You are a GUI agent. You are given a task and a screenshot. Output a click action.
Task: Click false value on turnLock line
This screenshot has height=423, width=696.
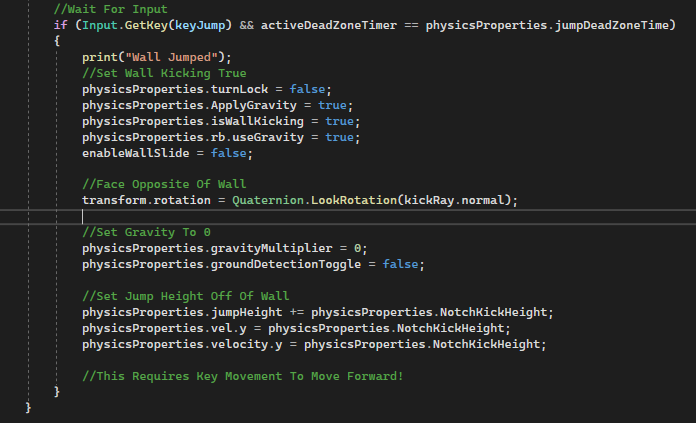307,89
